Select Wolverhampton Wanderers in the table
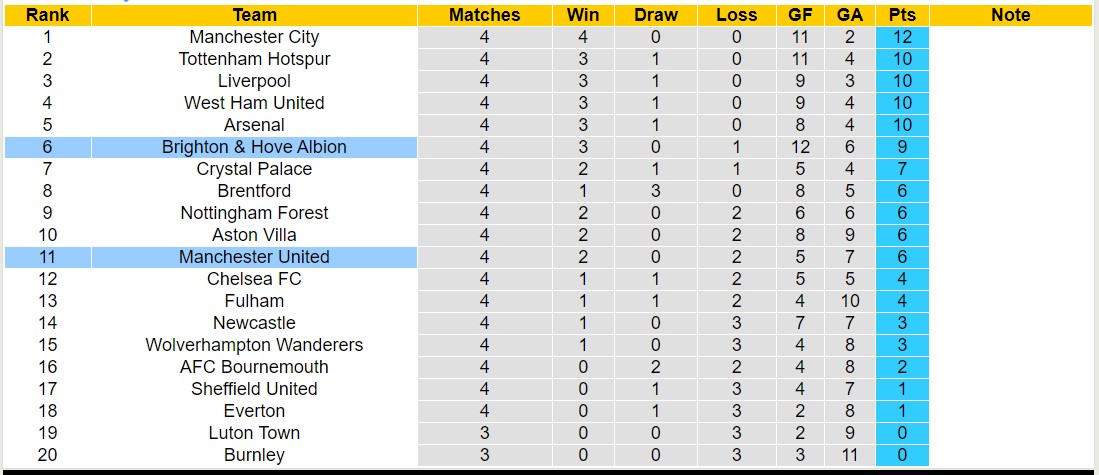Image resolution: width=1099 pixels, height=475 pixels. click(254, 345)
